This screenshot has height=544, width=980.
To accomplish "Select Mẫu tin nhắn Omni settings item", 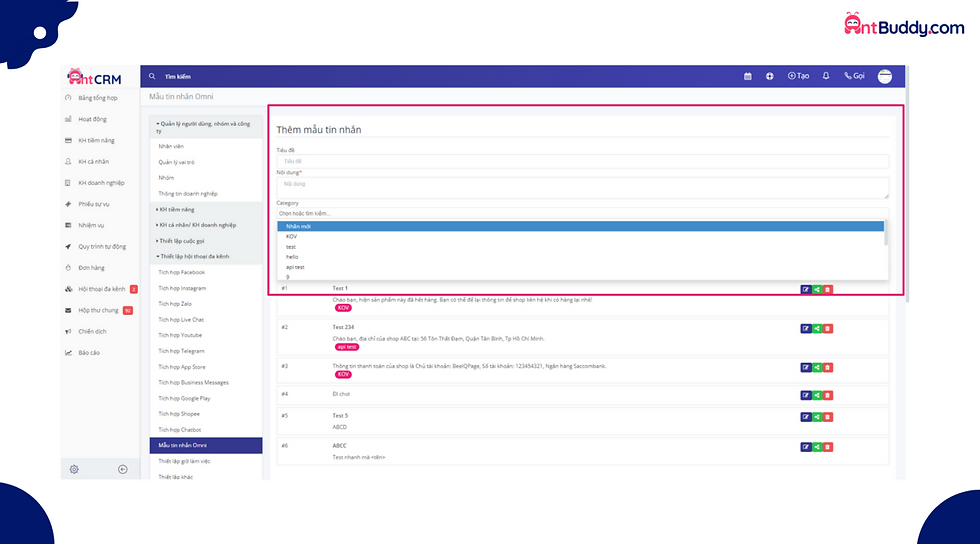I will 206,445.
